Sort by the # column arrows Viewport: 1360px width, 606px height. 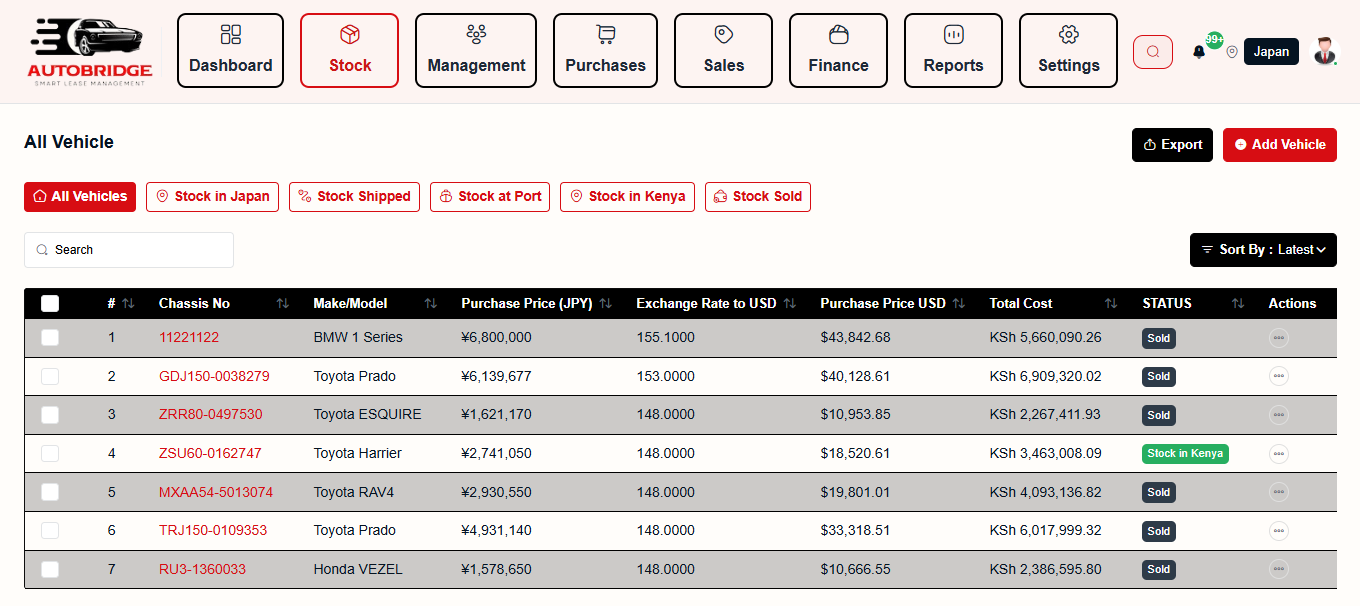pyautogui.click(x=128, y=304)
